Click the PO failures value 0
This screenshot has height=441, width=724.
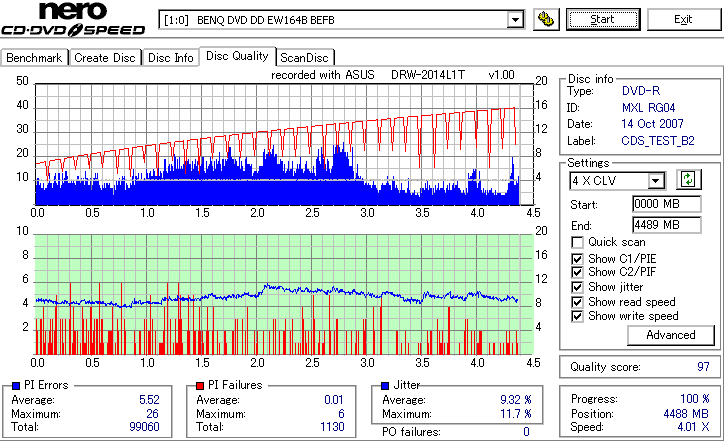(x=526, y=432)
